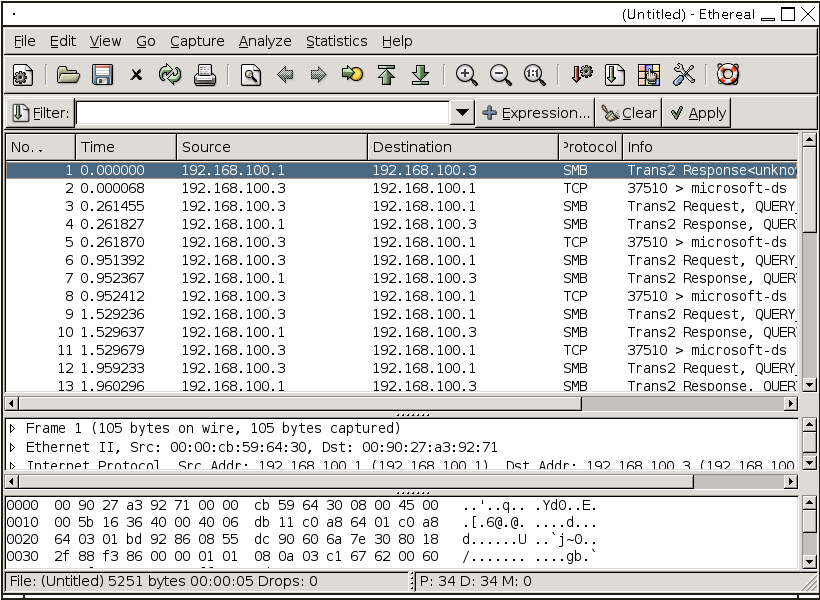Image resolution: width=820 pixels, height=600 pixels.
Task: Open a capture file with folder icon
Action: tap(68, 75)
